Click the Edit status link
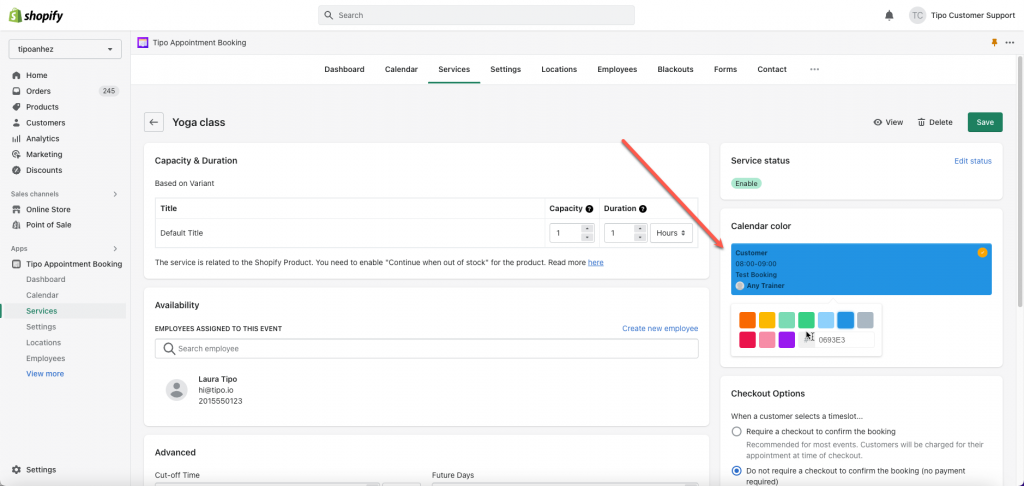This screenshot has width=1024, height=486. pyautogui.click(x=972, y=161)
